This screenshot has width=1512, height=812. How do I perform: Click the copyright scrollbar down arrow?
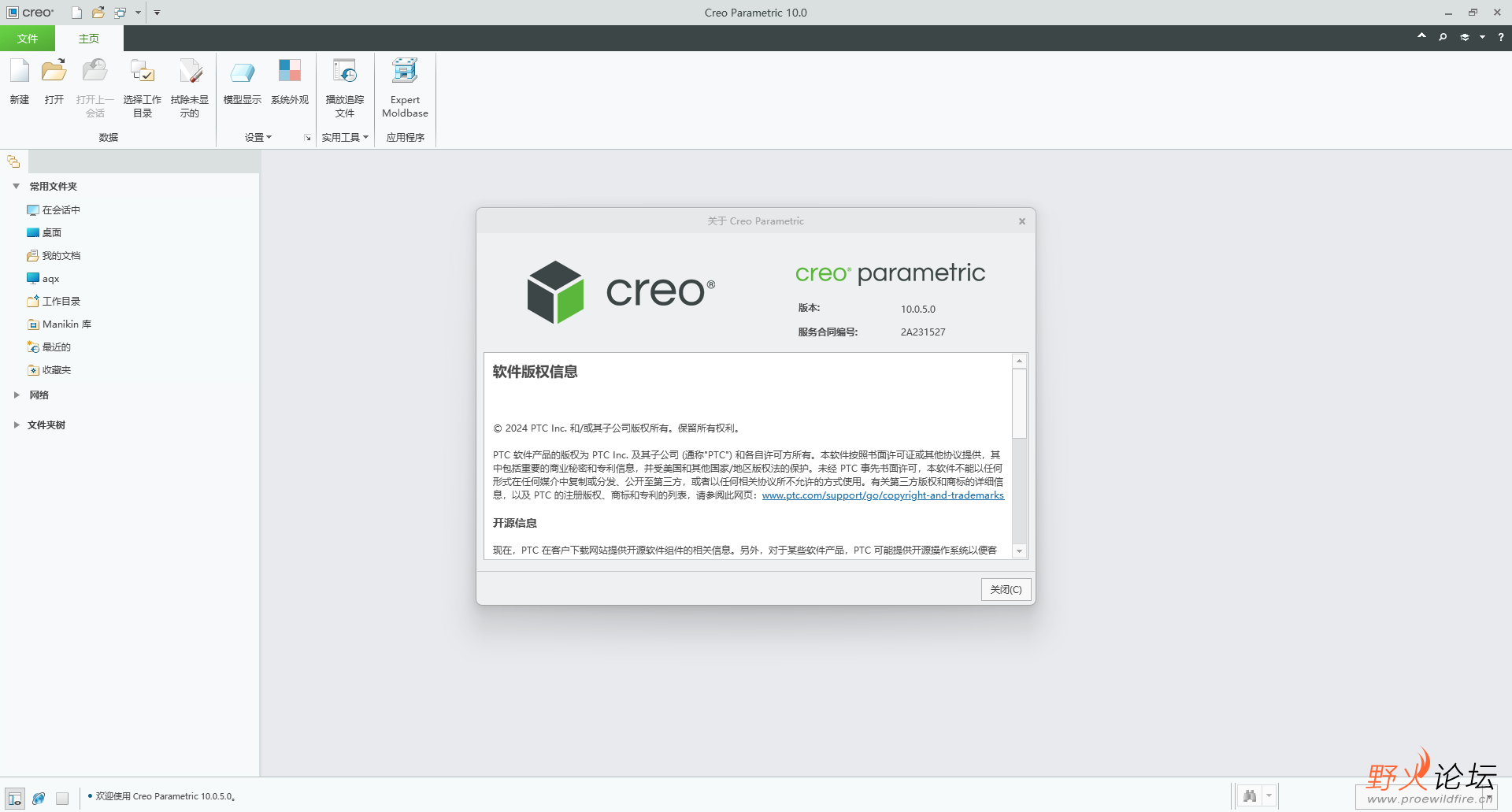point(1019,551)
